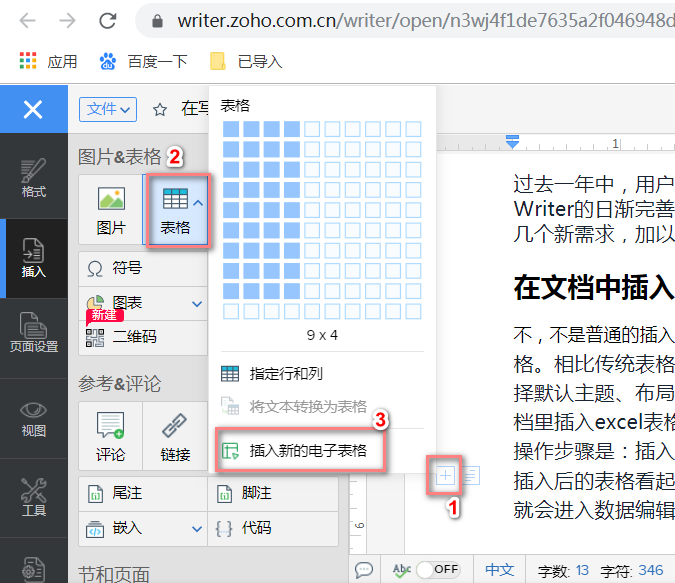The height and width of the screenshot is (583, 675).
Task: Open the 应用 apps bookmark
Action: 49,62
